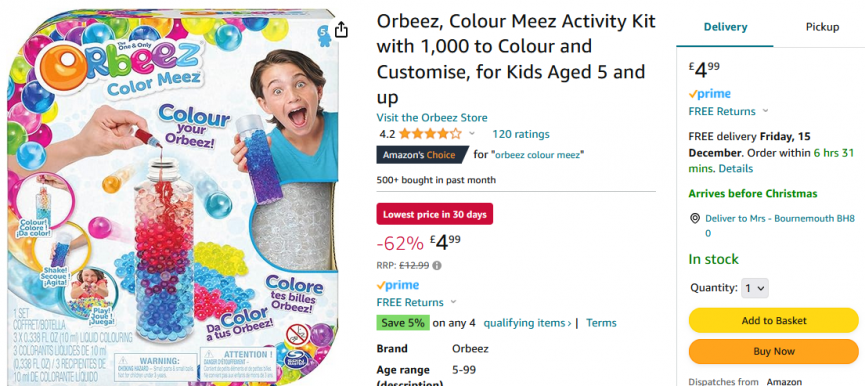The width and height of the screenshot is (865, 386).
Task: Expand FREE Returns in the buy box
Action: (x=765, y=111)
